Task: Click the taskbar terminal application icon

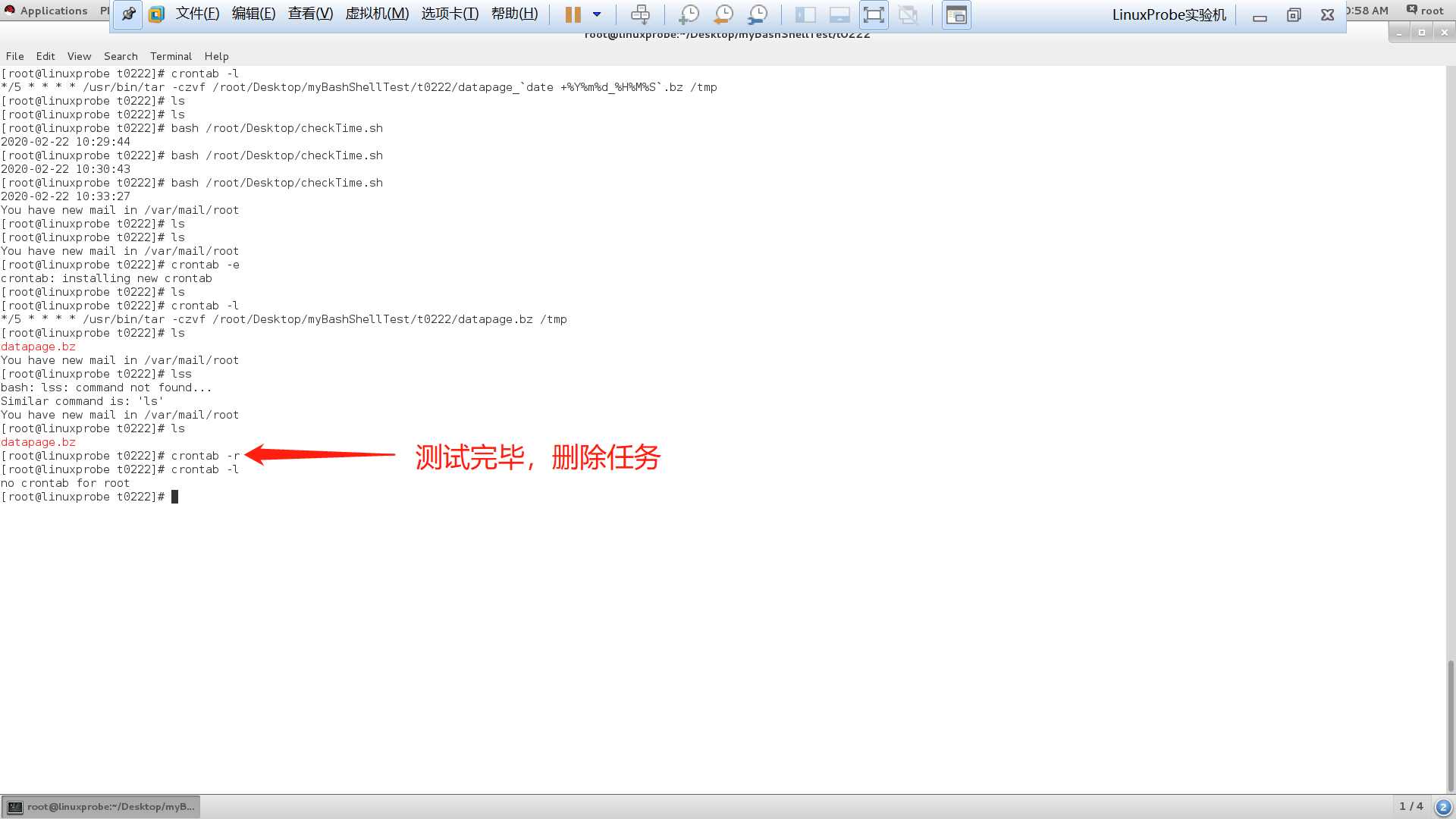Action: 14,807
